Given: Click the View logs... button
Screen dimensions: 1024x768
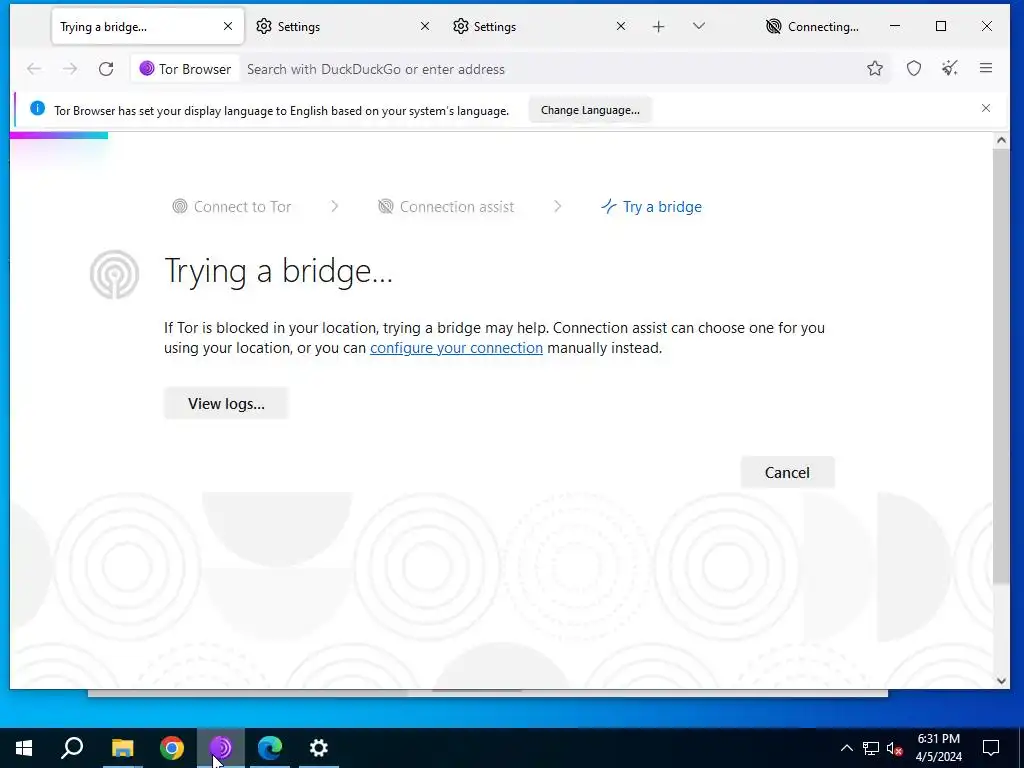Looking at the screenshot, I should (226, 404).
